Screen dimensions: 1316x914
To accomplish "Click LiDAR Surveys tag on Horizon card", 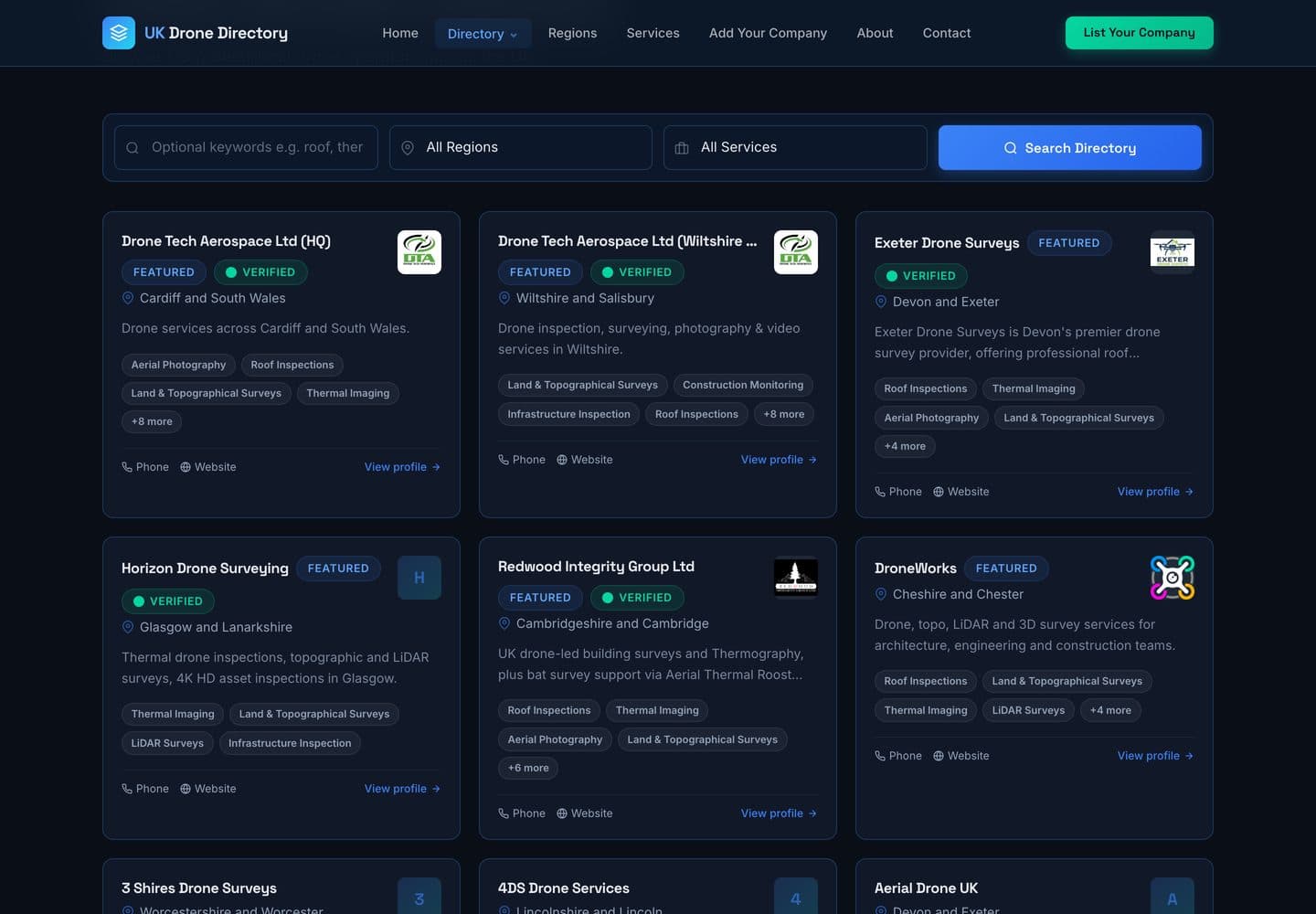I will point(167,743).
